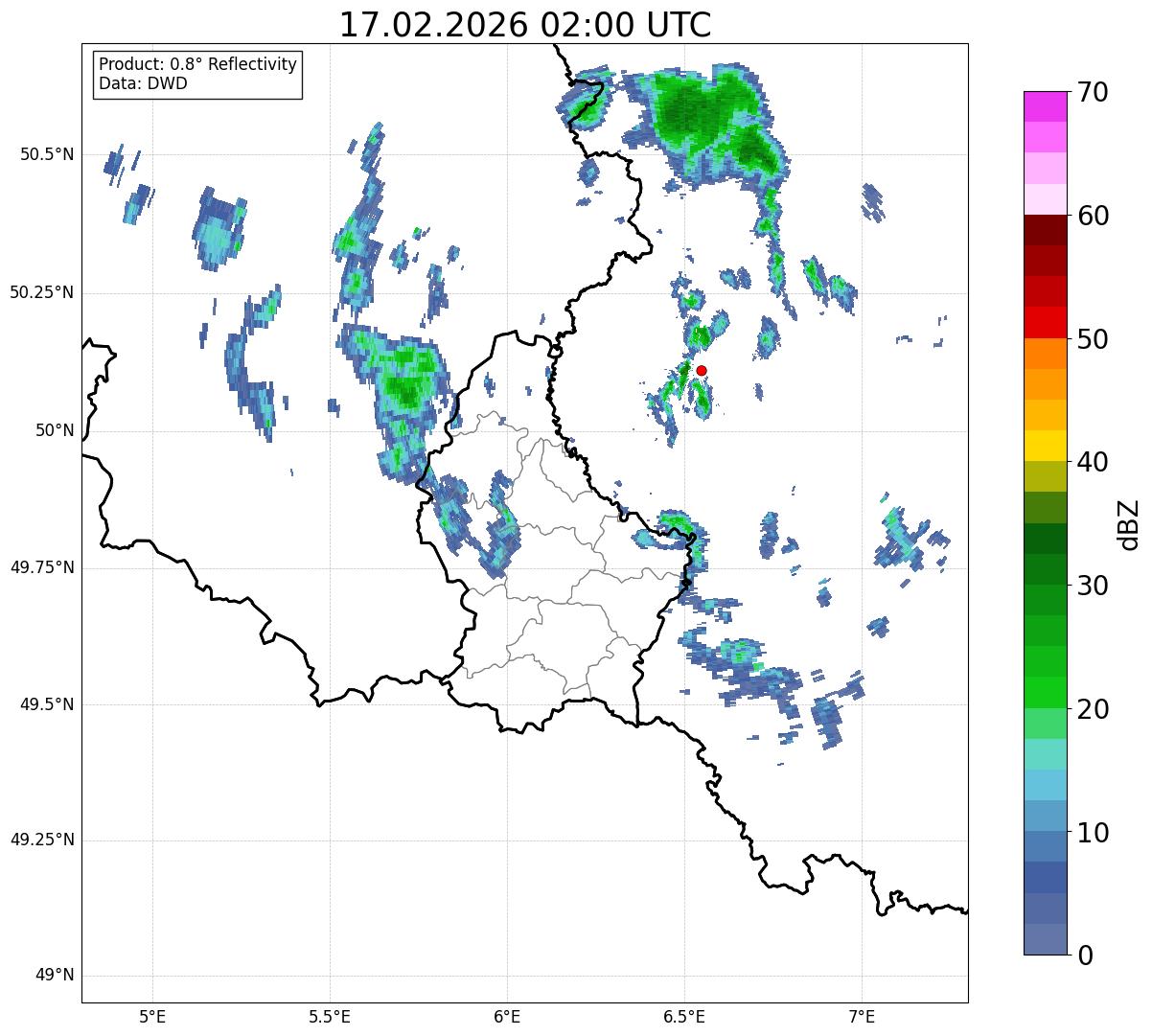This screenshot has height=1036, width=1152.
Task: Click the 'Product: 0.8° Reflectivity' label
Action: click(x=198, y=64)
